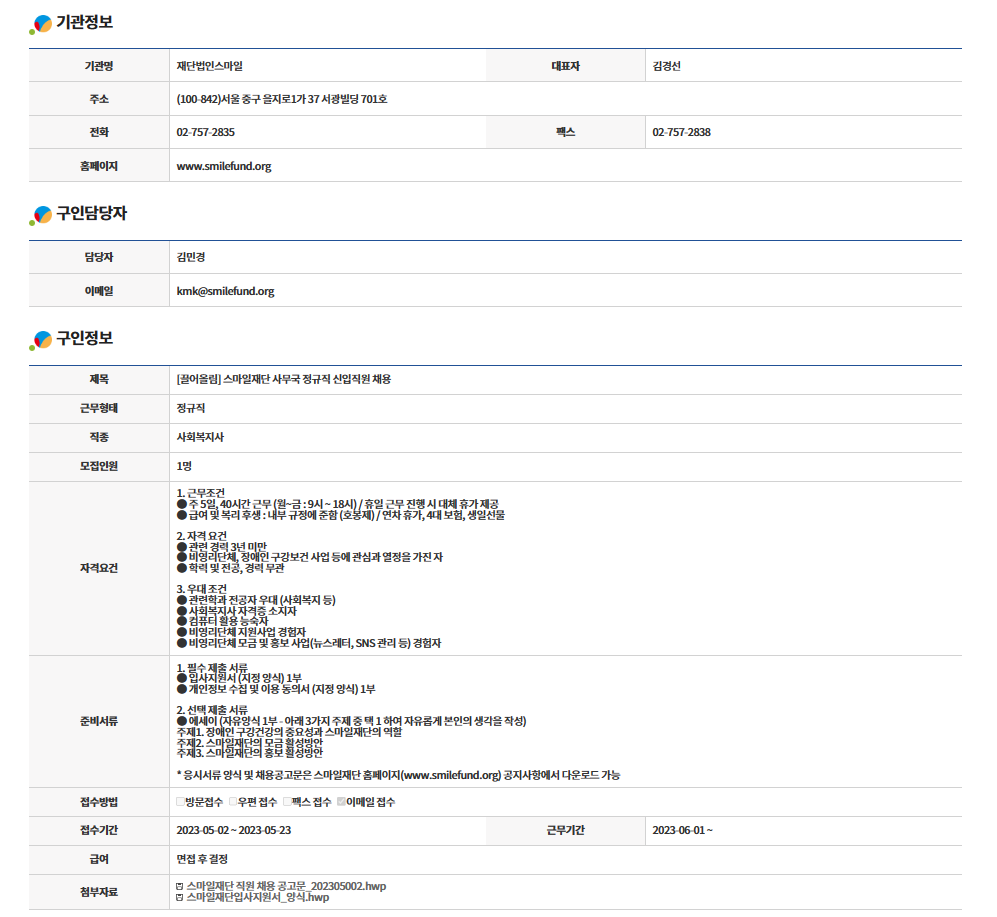Image resolution: width=997 pixels, height=917 pixels.
Task: Click the 자격요건 row label
Action: [x=99, y=569]
